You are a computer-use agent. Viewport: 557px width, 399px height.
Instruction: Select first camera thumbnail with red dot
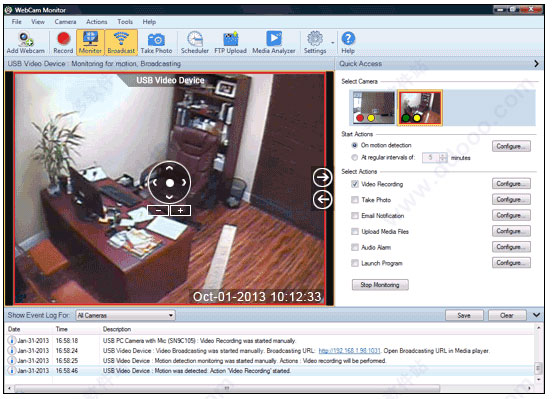[374, 108]
